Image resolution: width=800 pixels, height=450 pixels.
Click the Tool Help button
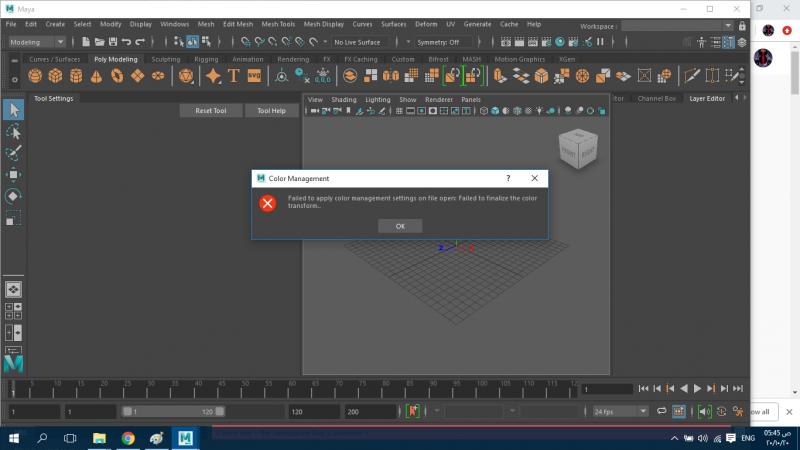click(x=271, y=111)
